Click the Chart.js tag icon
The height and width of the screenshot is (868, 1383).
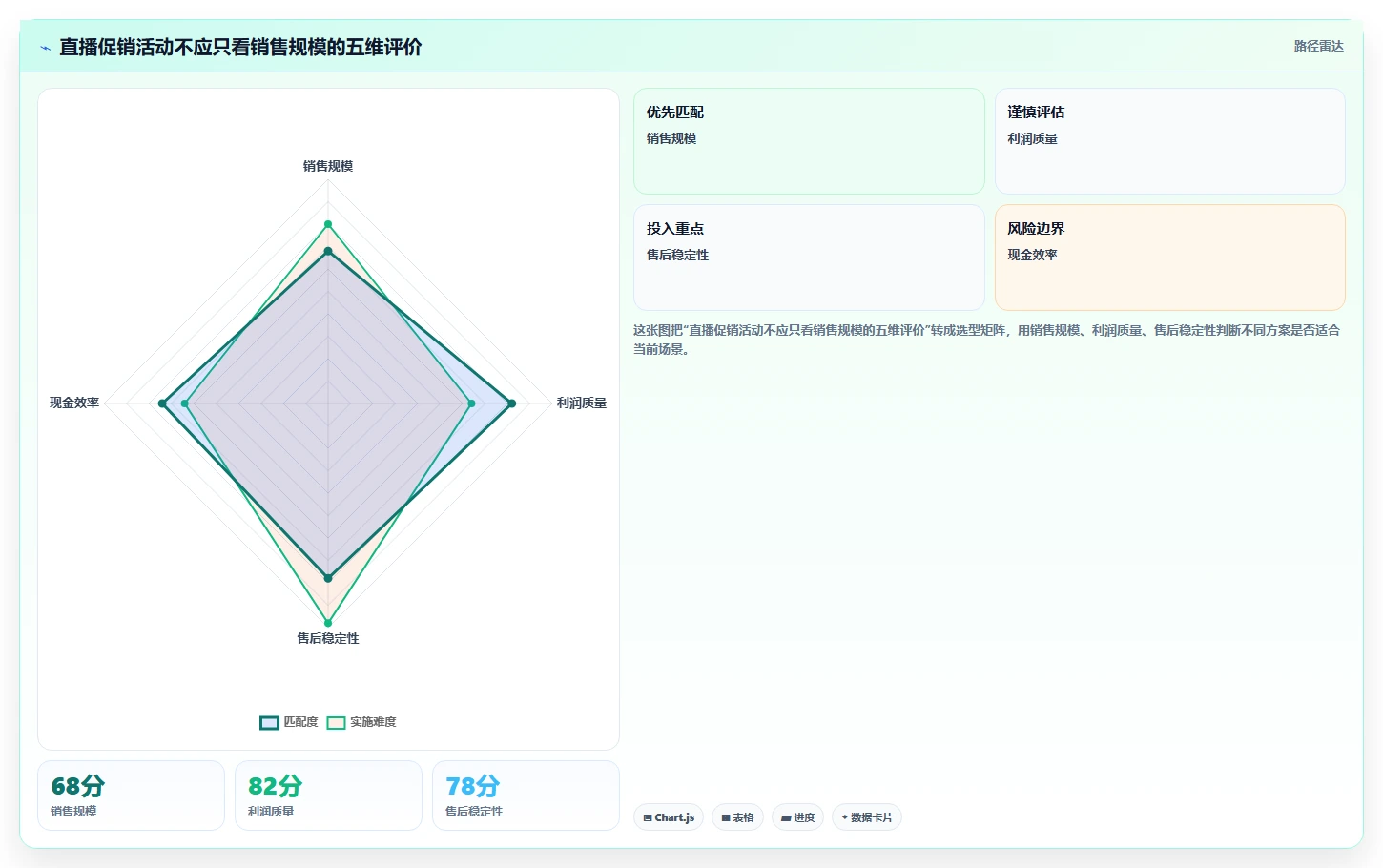tap(648, 818)
